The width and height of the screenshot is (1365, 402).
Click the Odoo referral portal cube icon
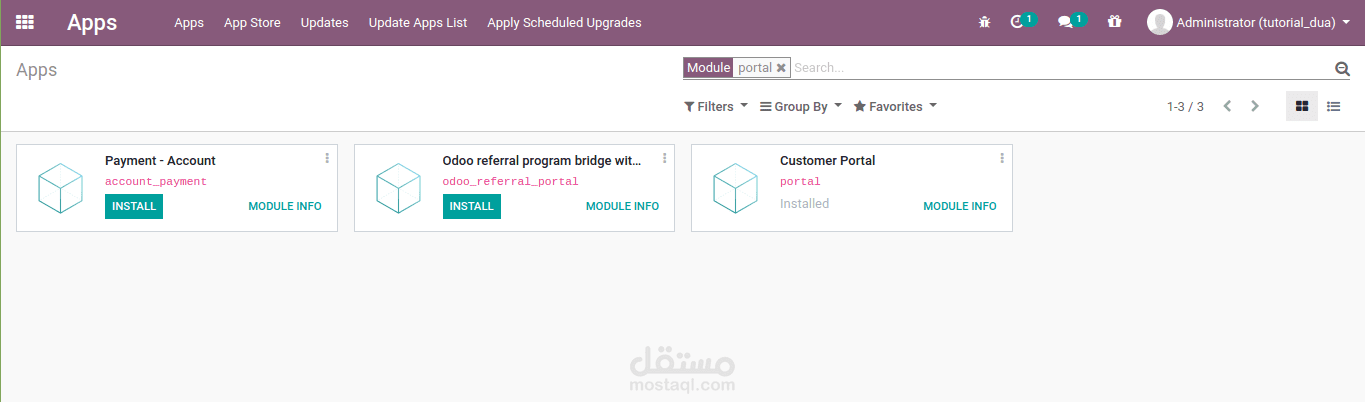click(x=398, y=188)
